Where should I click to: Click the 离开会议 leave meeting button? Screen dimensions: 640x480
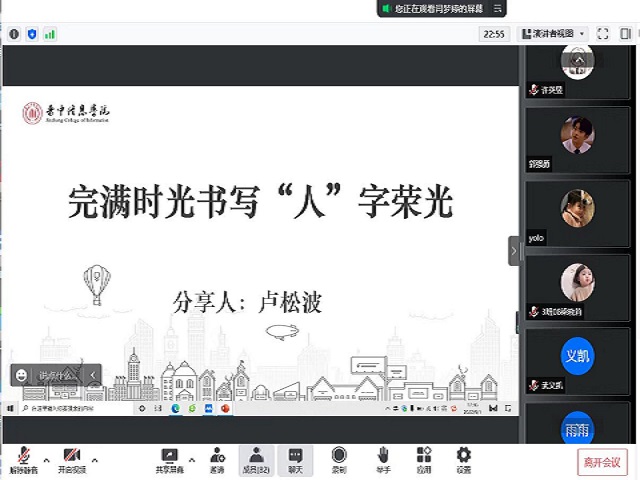click(602, 462)
